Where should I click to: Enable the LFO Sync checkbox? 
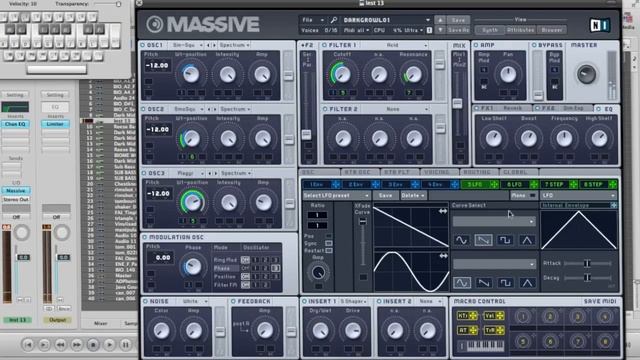(329, 243)
